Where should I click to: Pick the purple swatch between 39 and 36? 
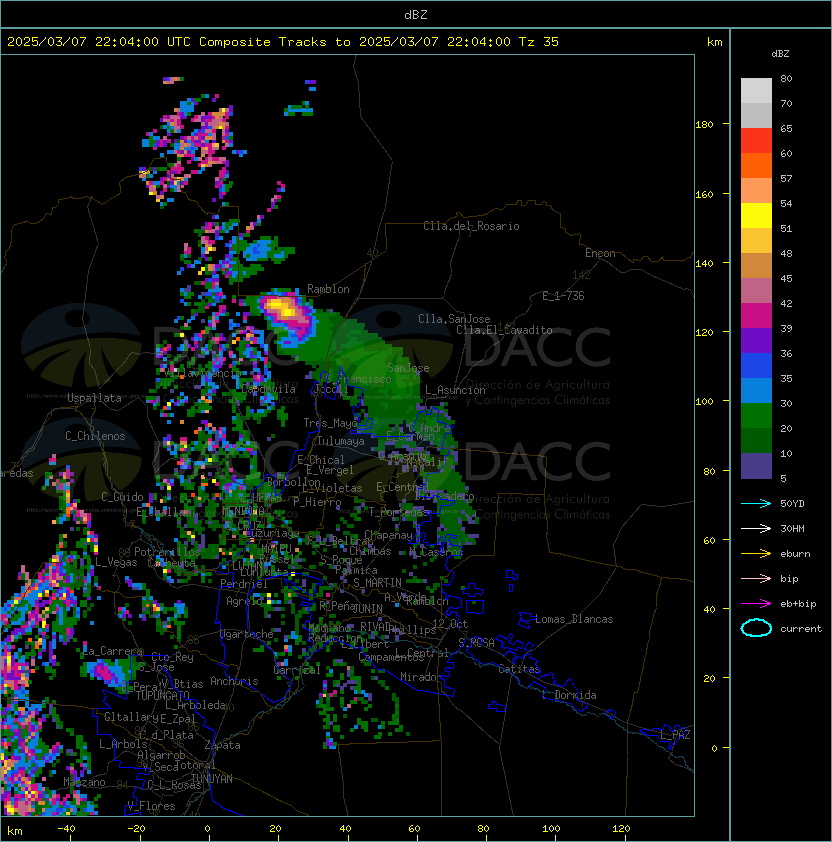(x=756, y=341)
